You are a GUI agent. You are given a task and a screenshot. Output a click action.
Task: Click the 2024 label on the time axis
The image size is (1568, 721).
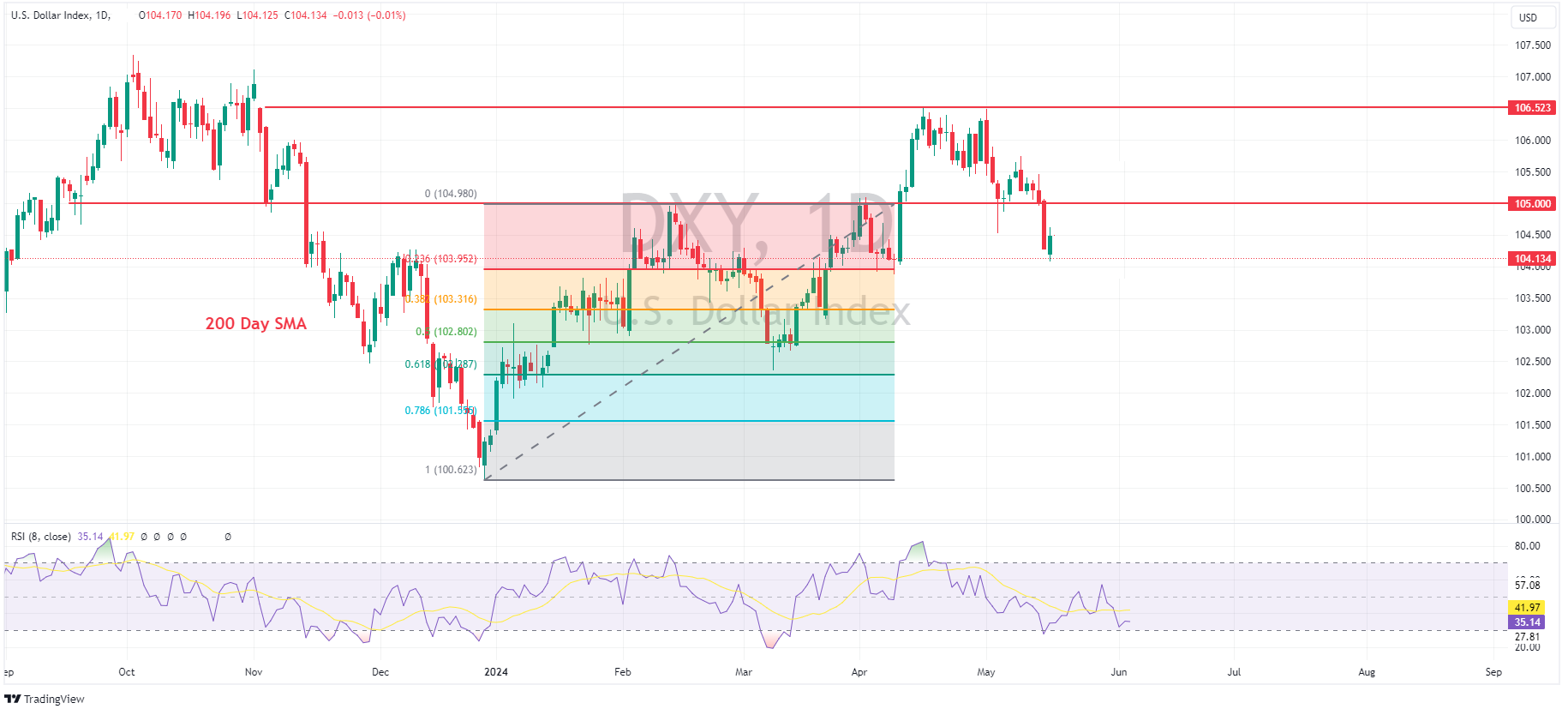(x=495, y=672)
